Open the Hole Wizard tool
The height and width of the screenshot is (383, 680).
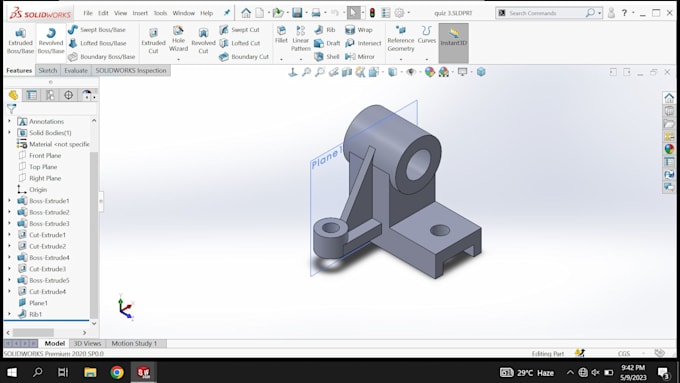point(178,39)
